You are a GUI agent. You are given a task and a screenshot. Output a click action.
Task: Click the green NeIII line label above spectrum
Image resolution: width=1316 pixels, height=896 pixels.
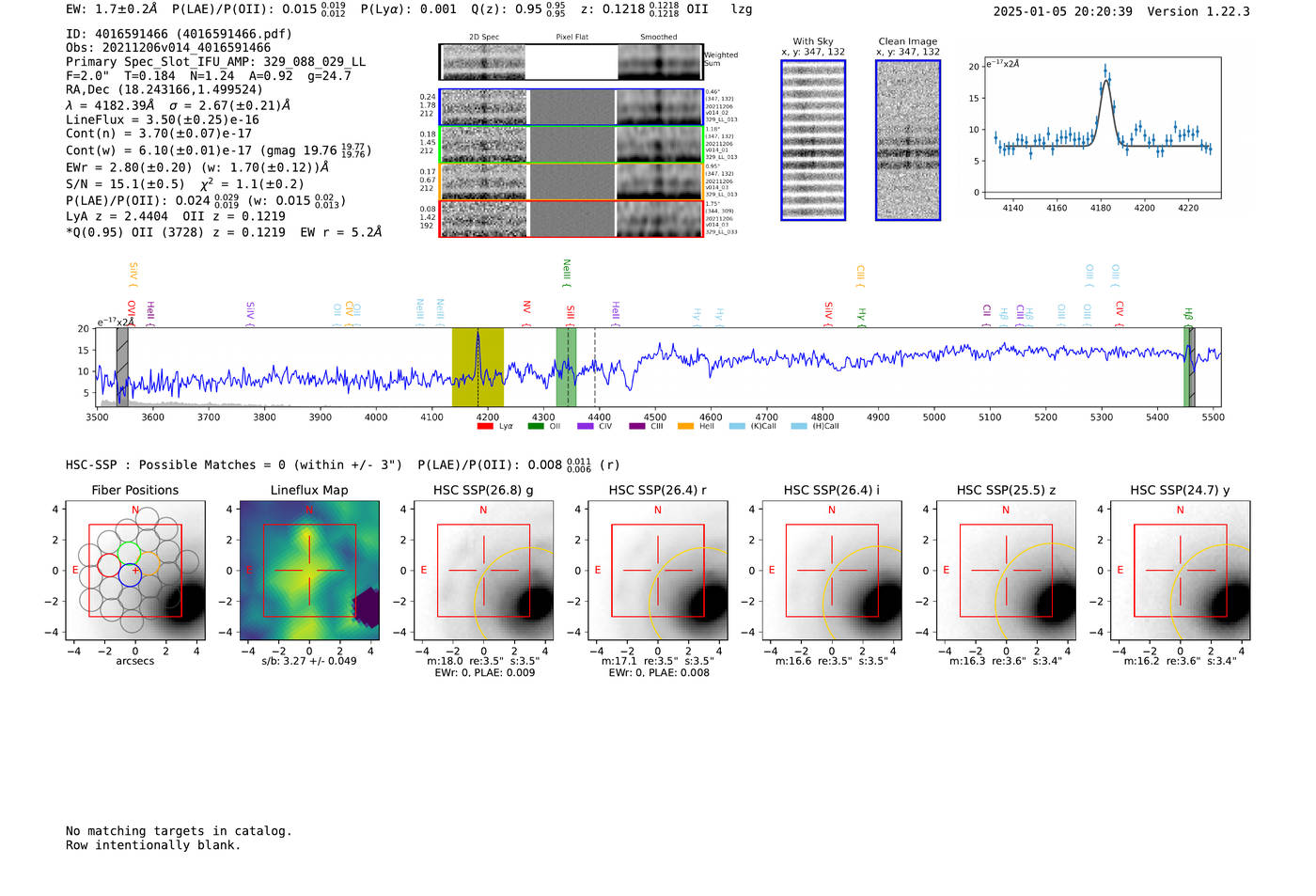tap(566, 271)
